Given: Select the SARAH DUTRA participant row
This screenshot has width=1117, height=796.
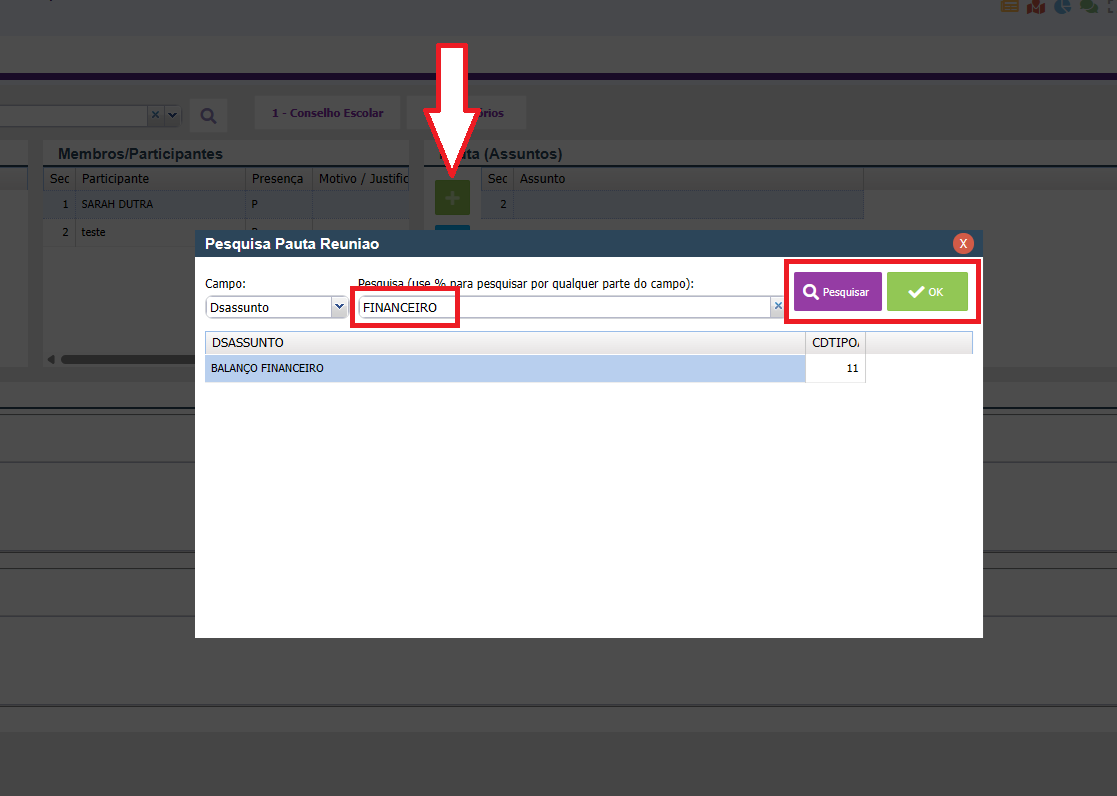Looking at the screenshot, I should [160, 204].
